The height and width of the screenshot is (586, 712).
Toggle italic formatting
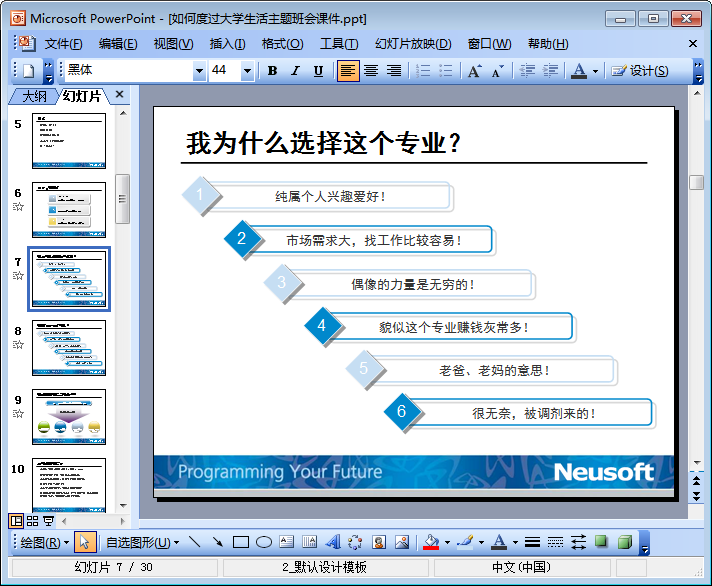point(295,71)
